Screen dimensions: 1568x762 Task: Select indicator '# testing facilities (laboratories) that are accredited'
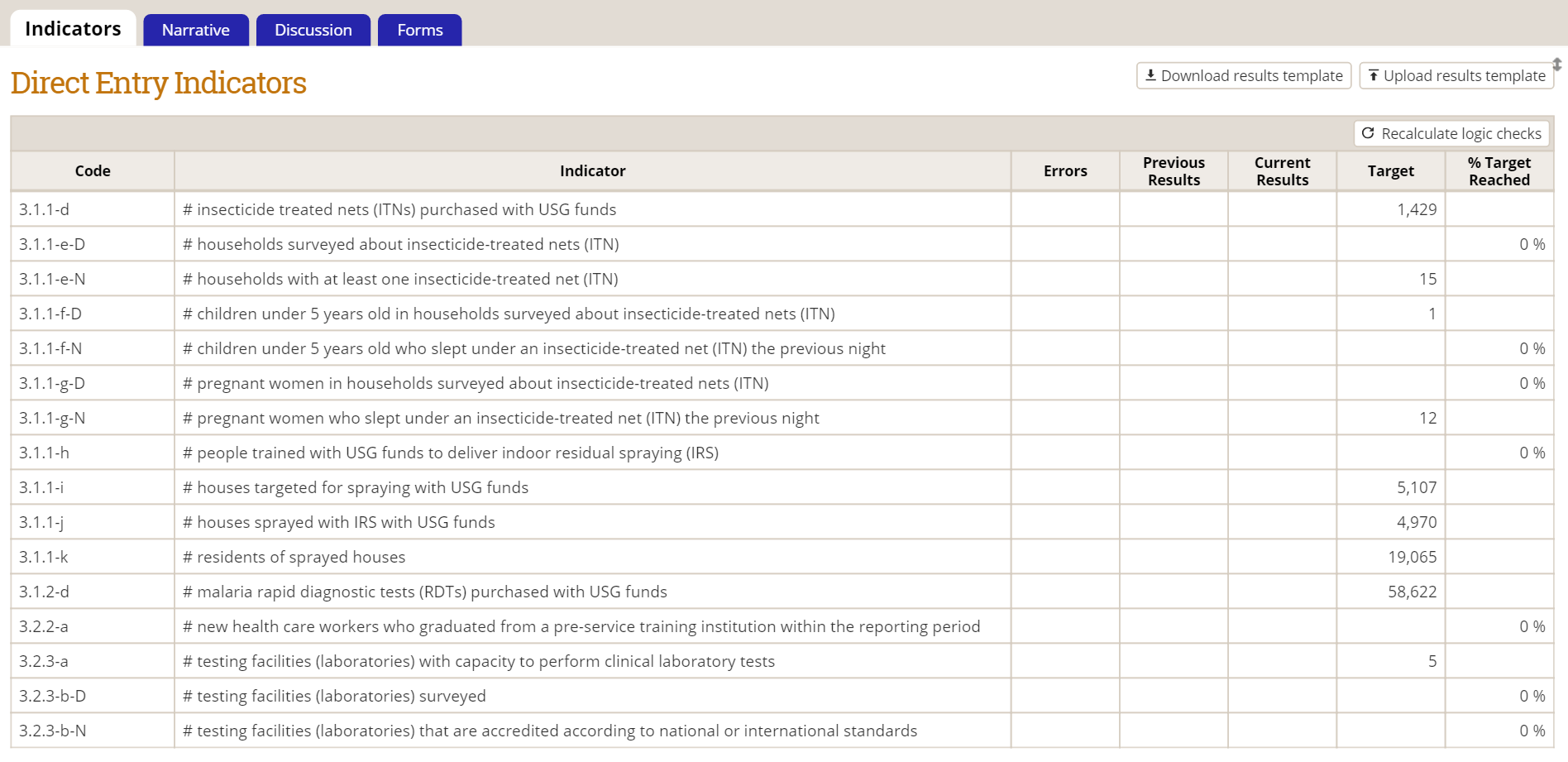550,731
